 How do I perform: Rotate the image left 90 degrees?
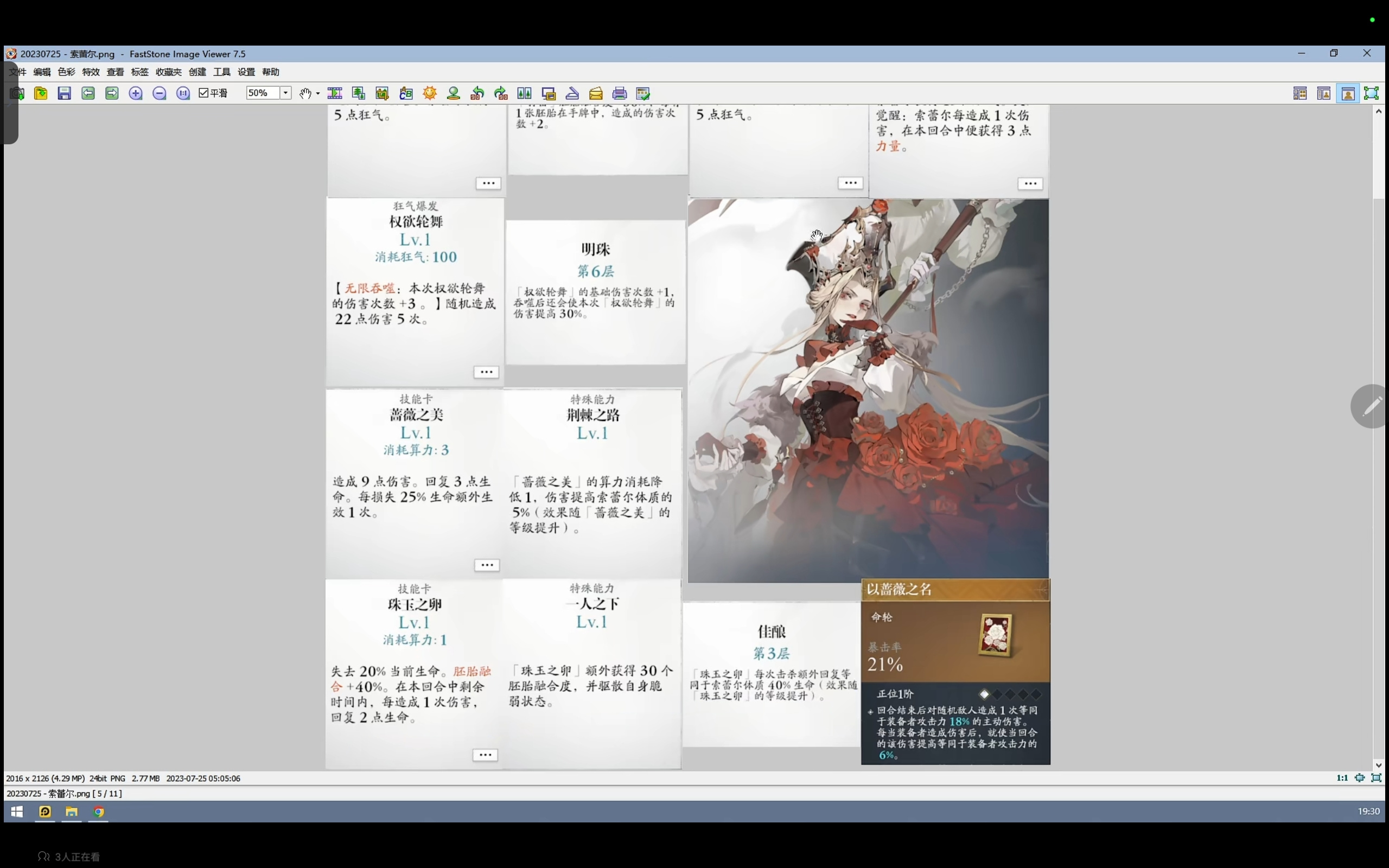tap(477, 93)
